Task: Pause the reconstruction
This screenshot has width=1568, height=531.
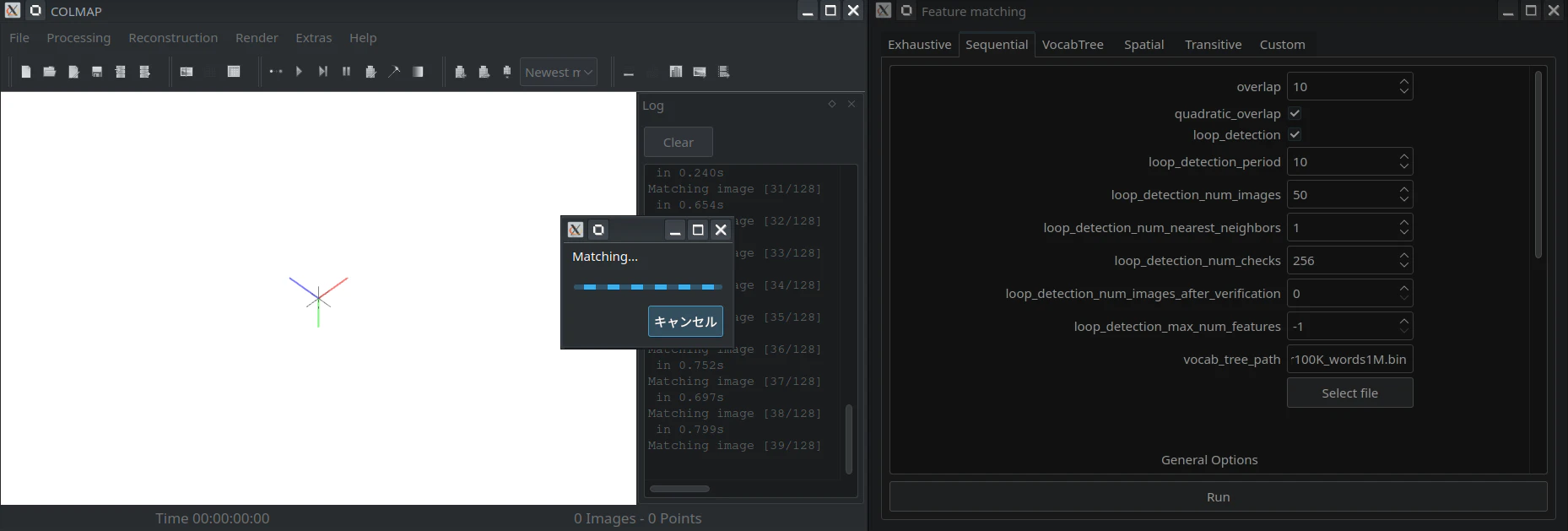Action: tap(346, 72)
